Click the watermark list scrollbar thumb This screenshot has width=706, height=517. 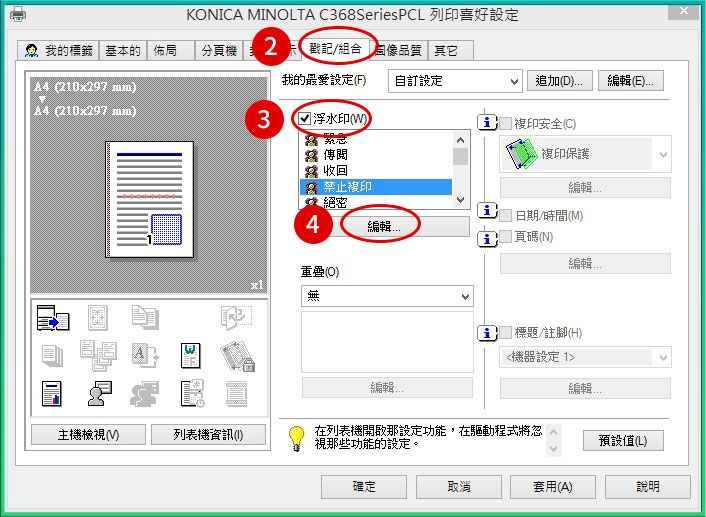tap(460, 156)
